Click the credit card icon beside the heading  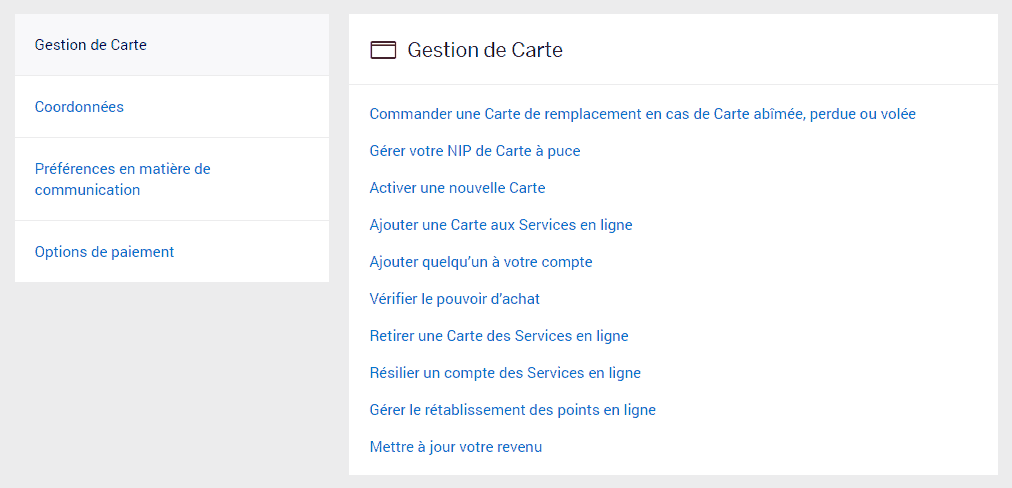[383, 50]
